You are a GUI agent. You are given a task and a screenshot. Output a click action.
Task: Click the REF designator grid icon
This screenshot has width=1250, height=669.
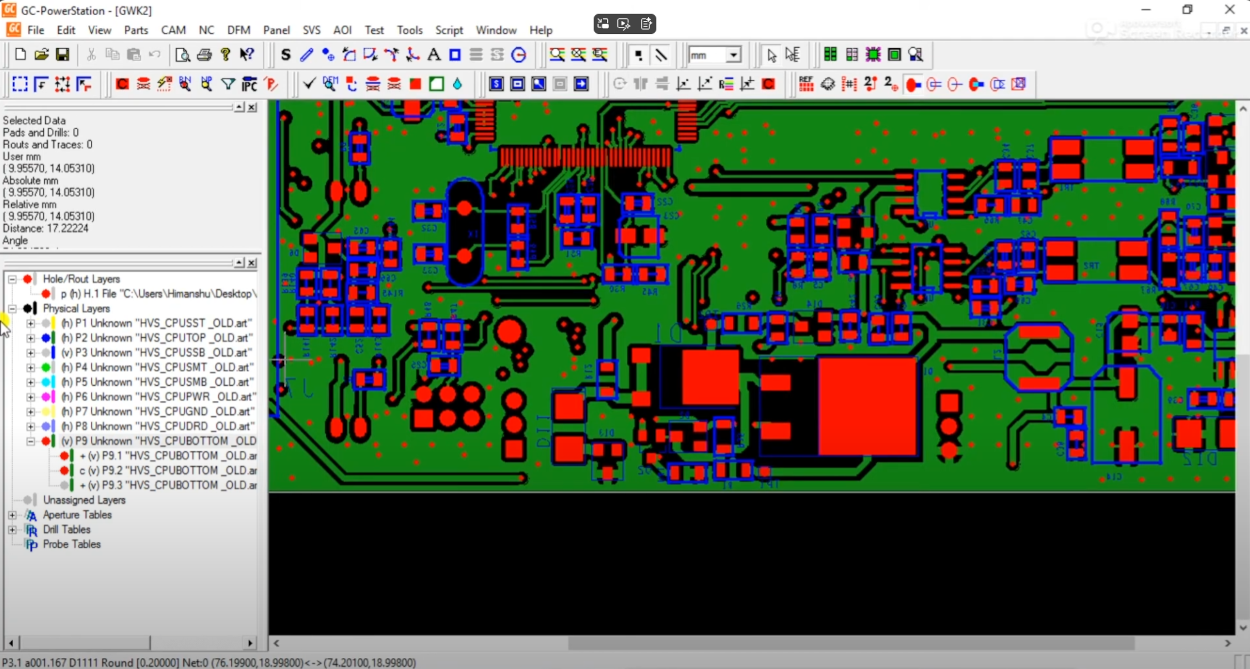[x=806, y=84]
